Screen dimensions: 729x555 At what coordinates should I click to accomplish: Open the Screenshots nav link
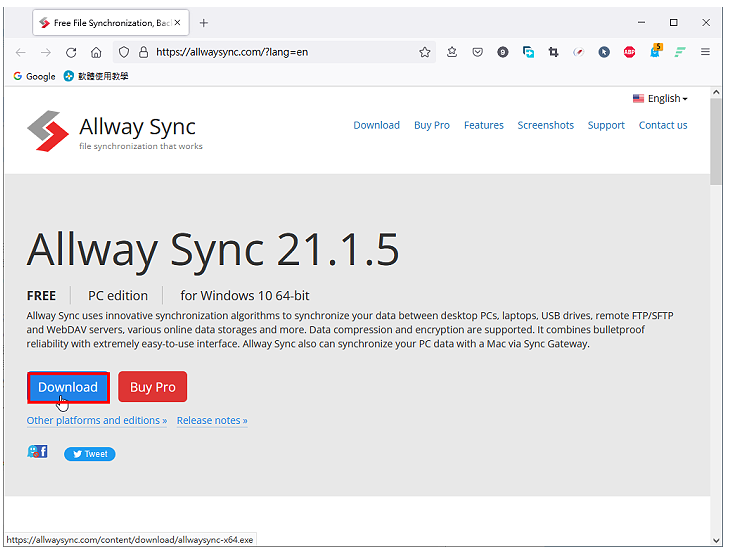546,126
